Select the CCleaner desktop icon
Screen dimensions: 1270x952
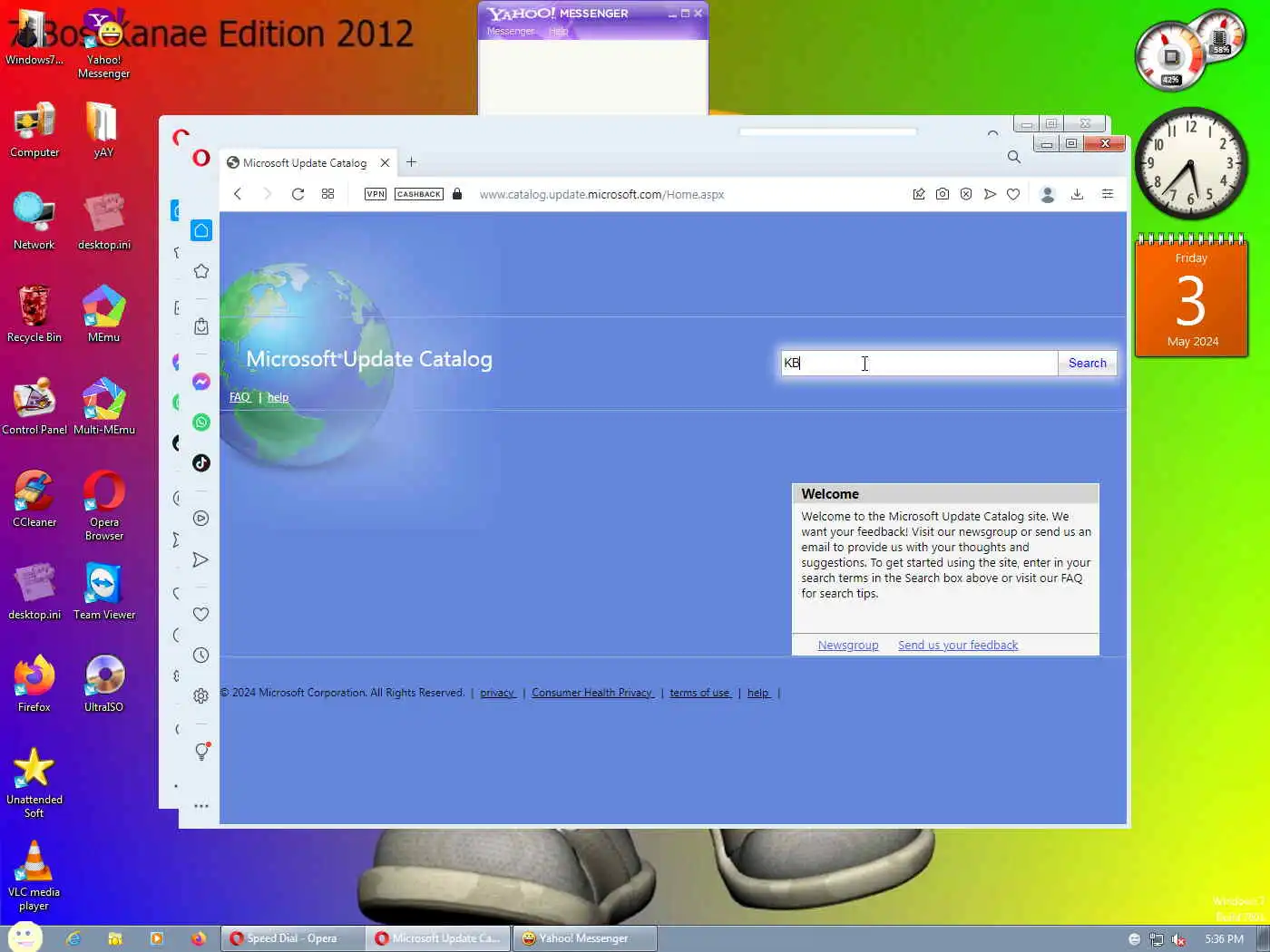click(34, 500)
